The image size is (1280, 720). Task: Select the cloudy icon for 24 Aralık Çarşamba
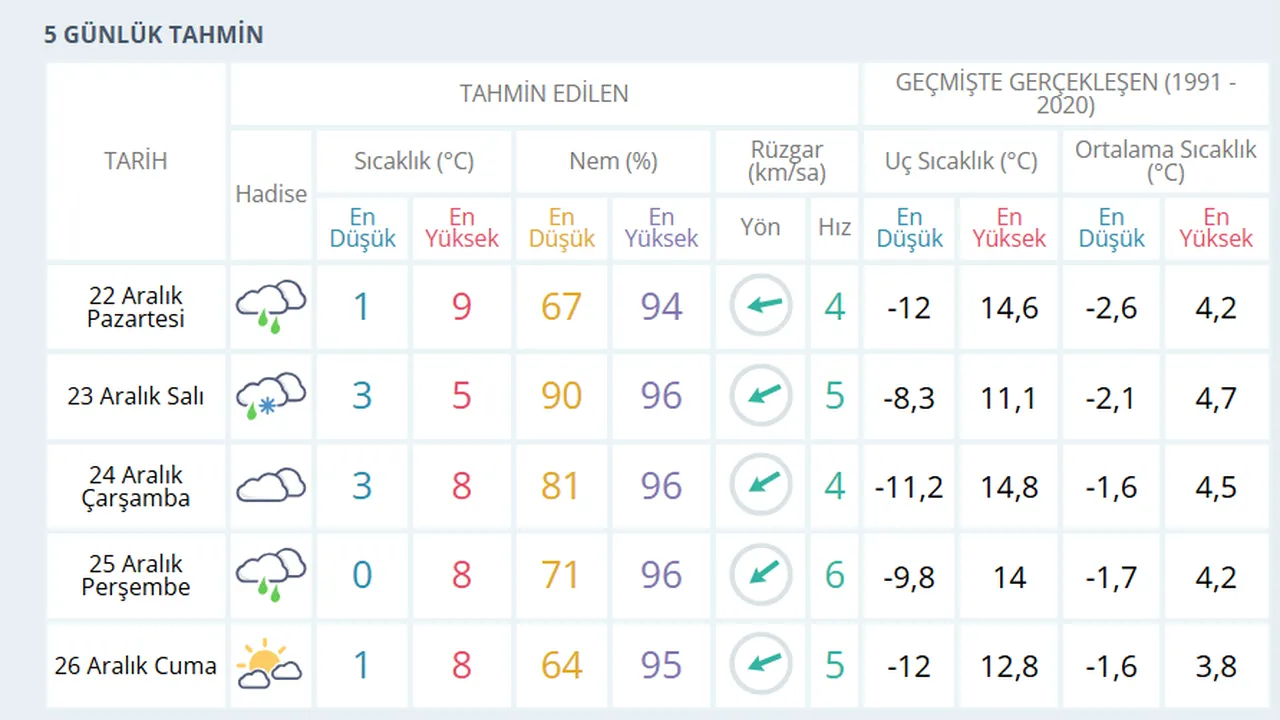(270, 486)
